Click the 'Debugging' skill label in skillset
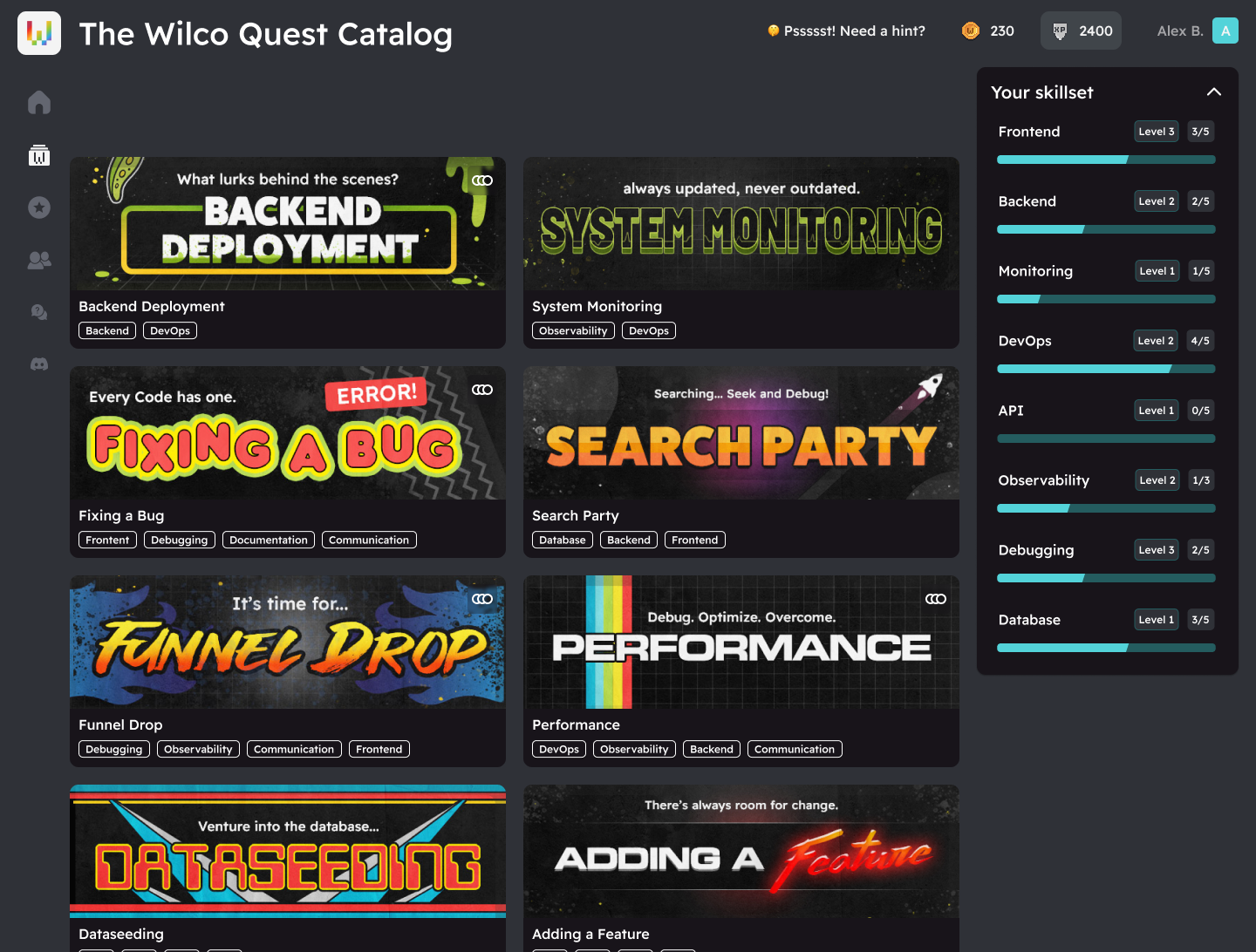Viewport: 1256px width, 952px height. point(1036,550)
